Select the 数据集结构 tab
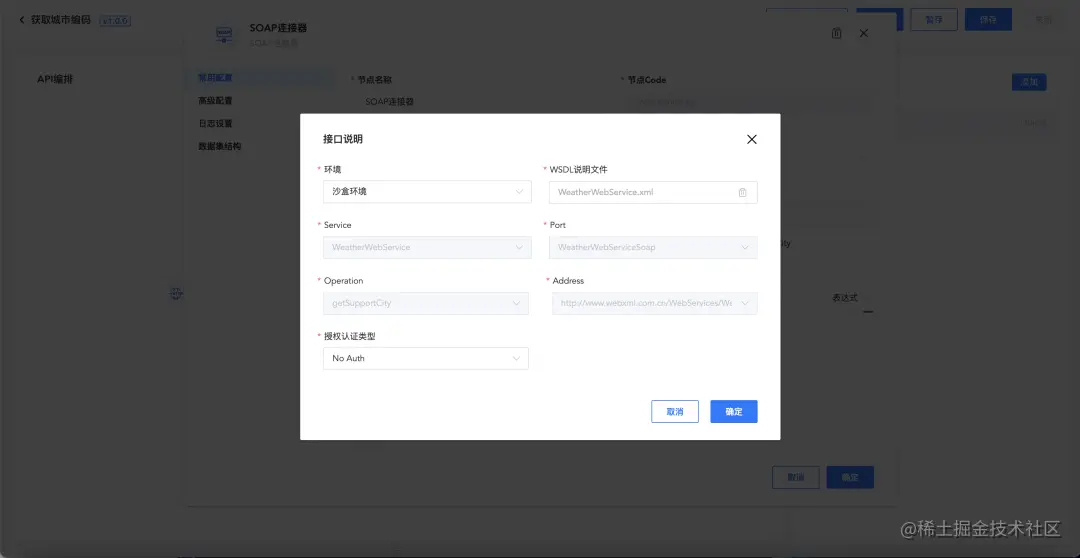Viewport: 1080px width, 558px height. tap(220, 147)
